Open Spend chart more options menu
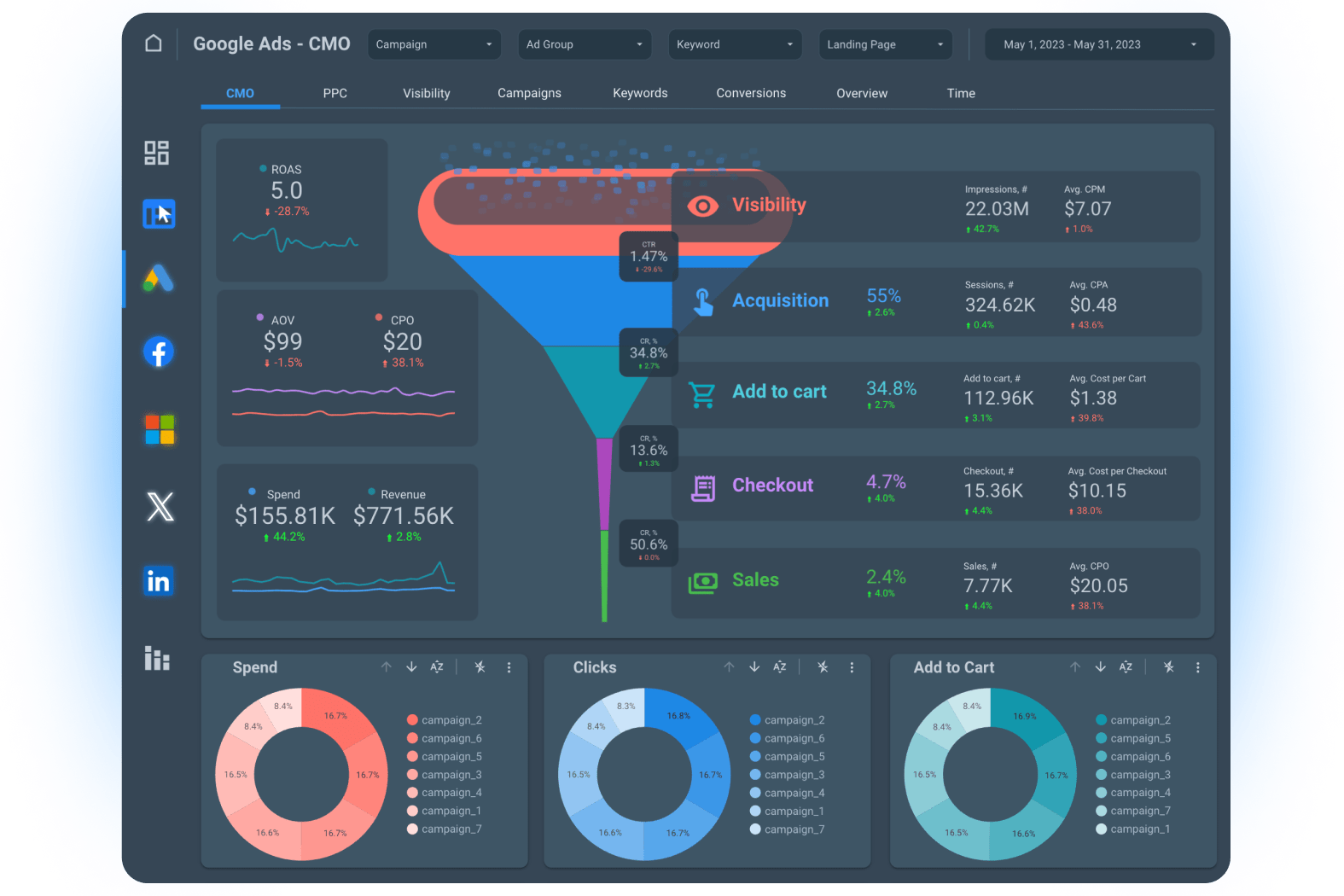The width and height of the screenshot is (1344, 896). click(509, 667)
